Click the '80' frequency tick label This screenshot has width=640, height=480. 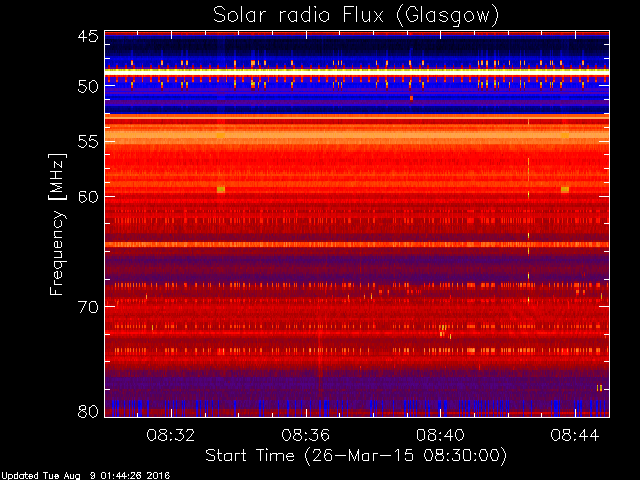[x=88, y=411]
